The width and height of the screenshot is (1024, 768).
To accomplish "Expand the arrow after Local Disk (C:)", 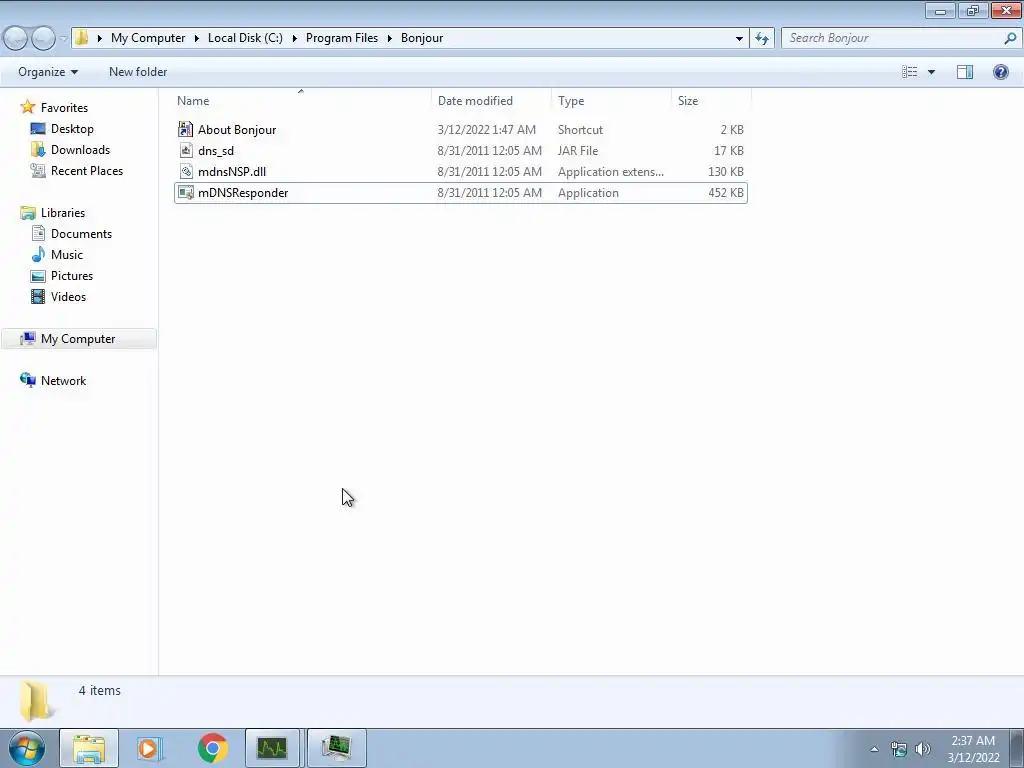I will point(295,39).
